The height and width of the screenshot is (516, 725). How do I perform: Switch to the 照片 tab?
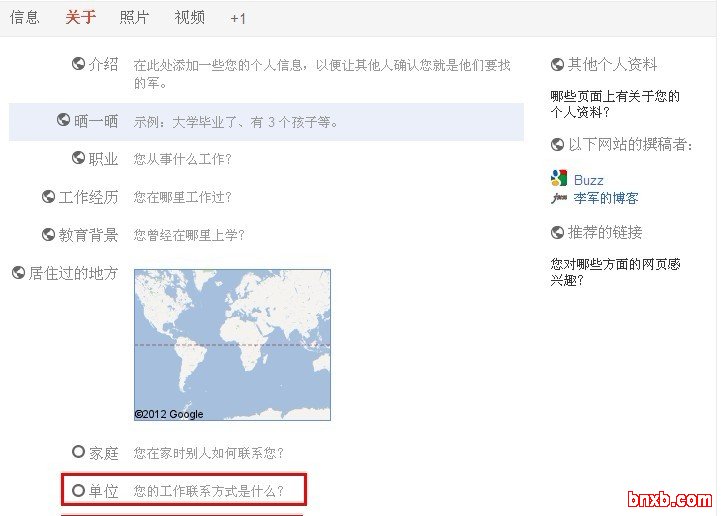tap(135, 18)
